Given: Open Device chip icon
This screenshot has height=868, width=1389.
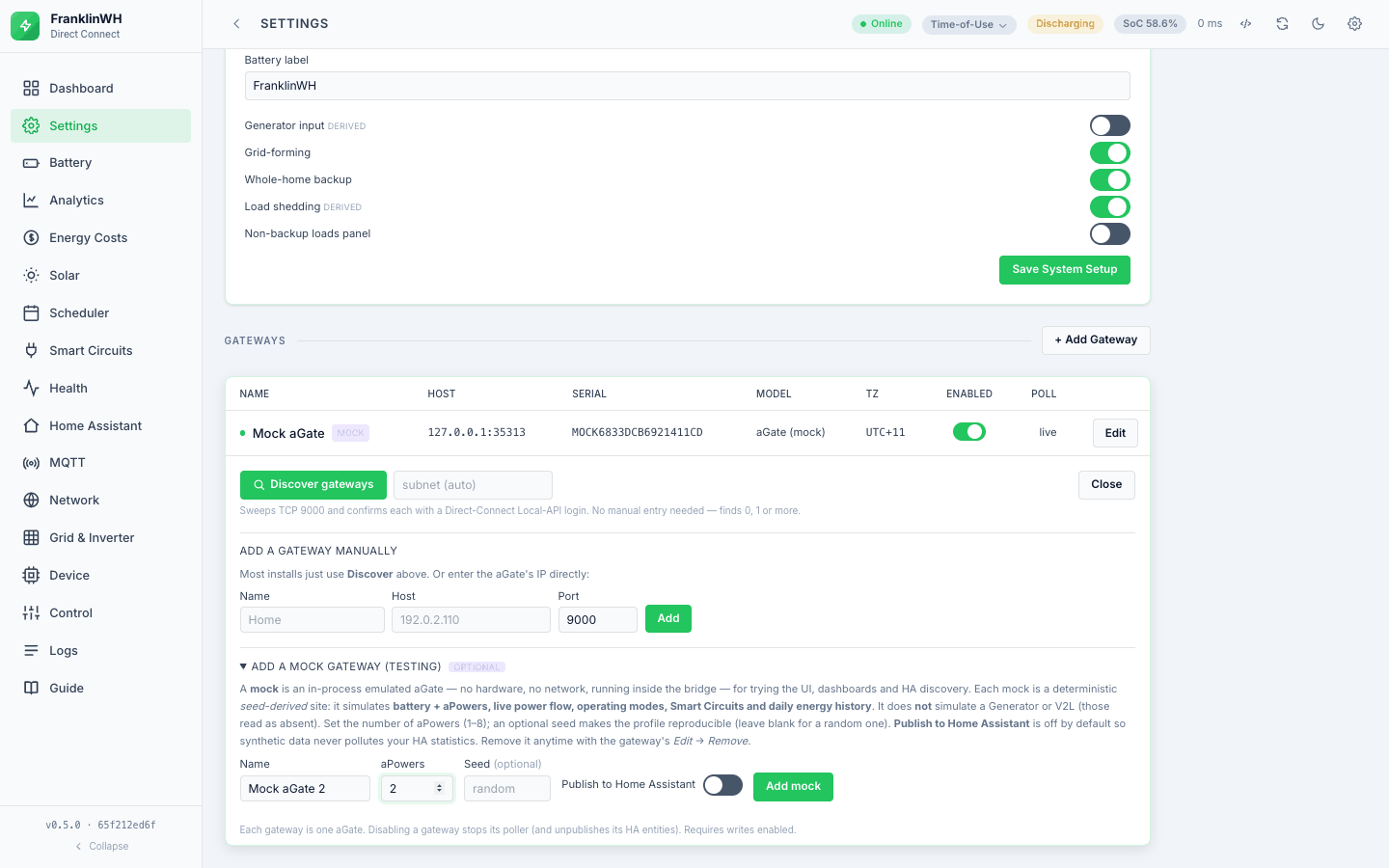Looking at the screenshot, I should click(x=31, y=576).
